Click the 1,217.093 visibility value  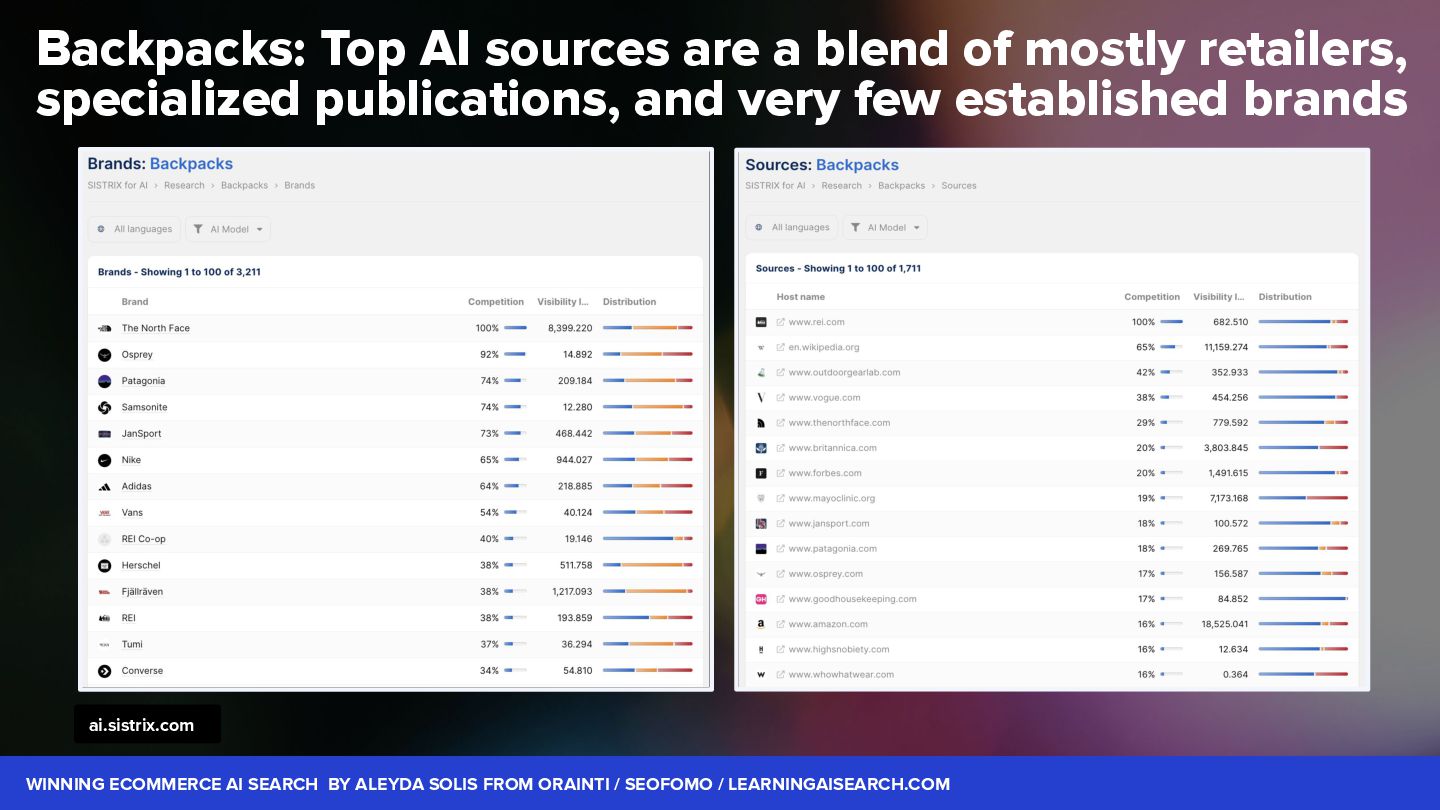click(x=572, y=592)
